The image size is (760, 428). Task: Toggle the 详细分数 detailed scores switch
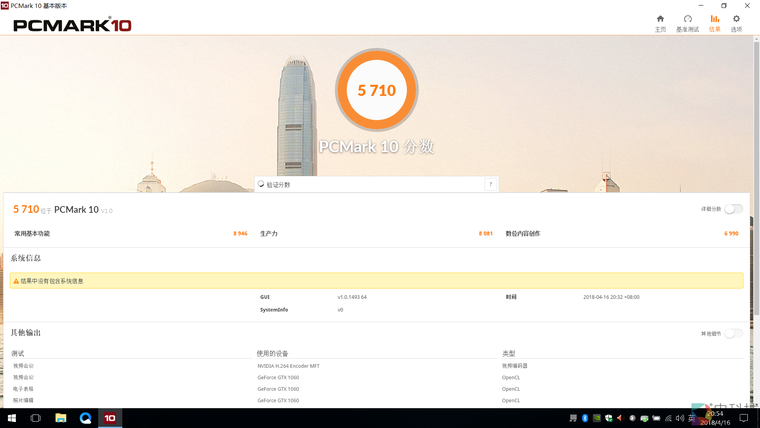(x=733, y=209)
